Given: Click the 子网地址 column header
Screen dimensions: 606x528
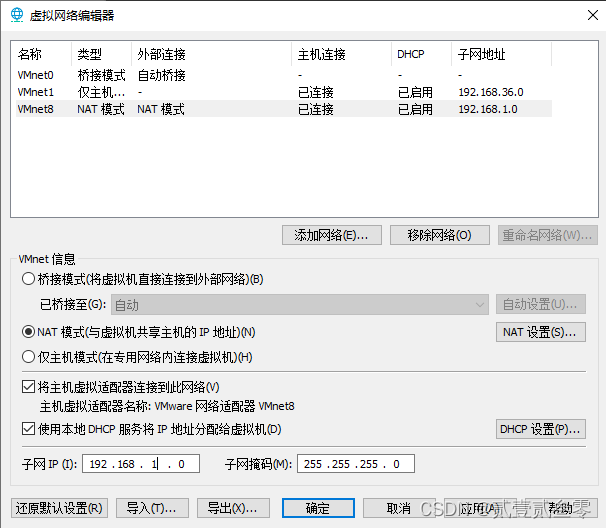Looking at the screenshot, I should pos(502,54).
